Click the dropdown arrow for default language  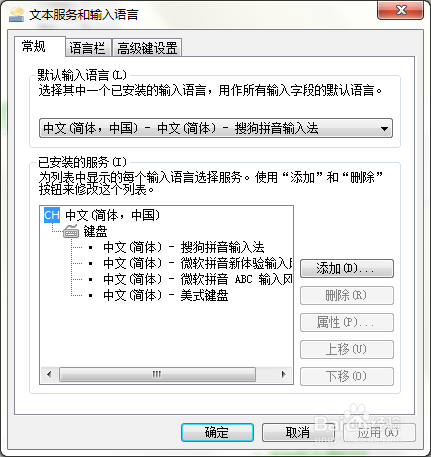[x=384, y=128]
